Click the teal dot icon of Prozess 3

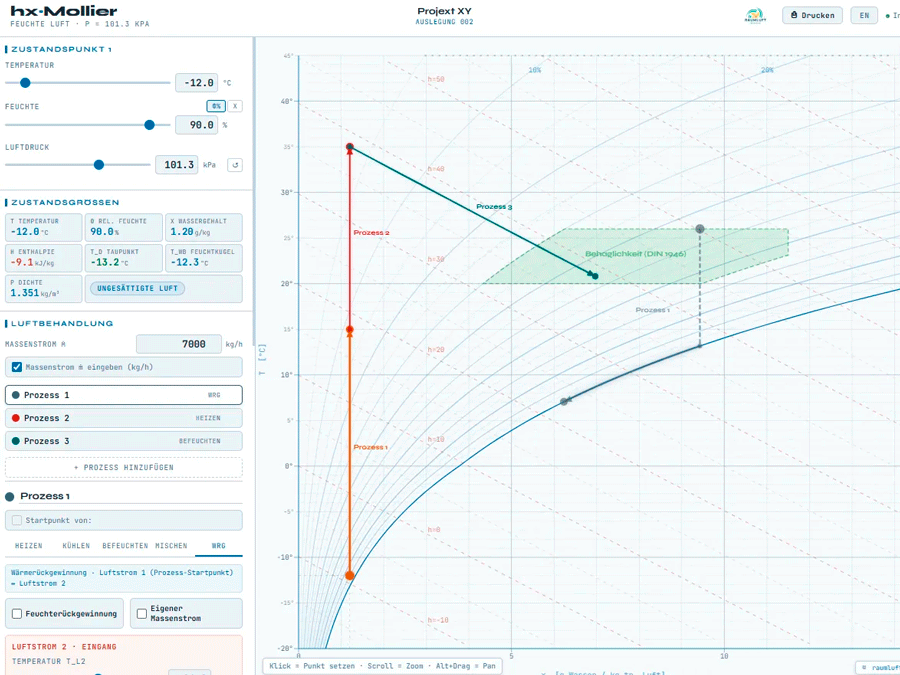[16, 441]
